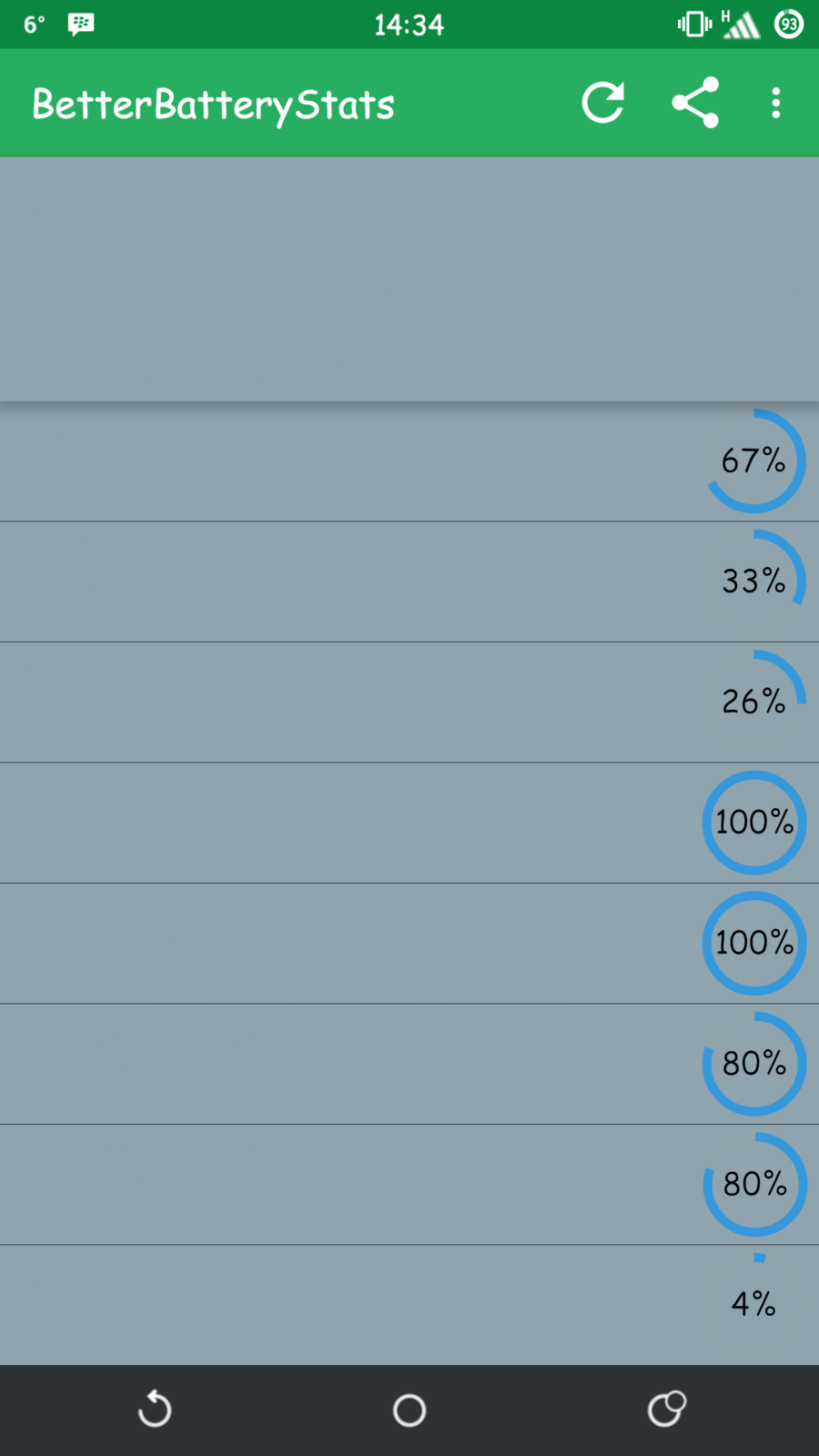
Task: Tap the home circle navigation button
Action: 409,1410
